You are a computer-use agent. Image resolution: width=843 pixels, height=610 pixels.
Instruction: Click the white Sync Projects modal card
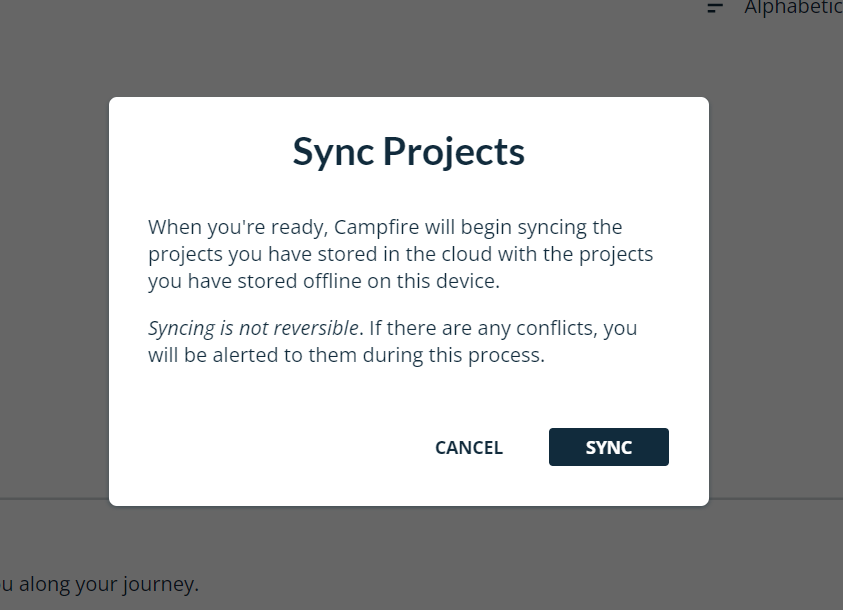coord(408,300)
